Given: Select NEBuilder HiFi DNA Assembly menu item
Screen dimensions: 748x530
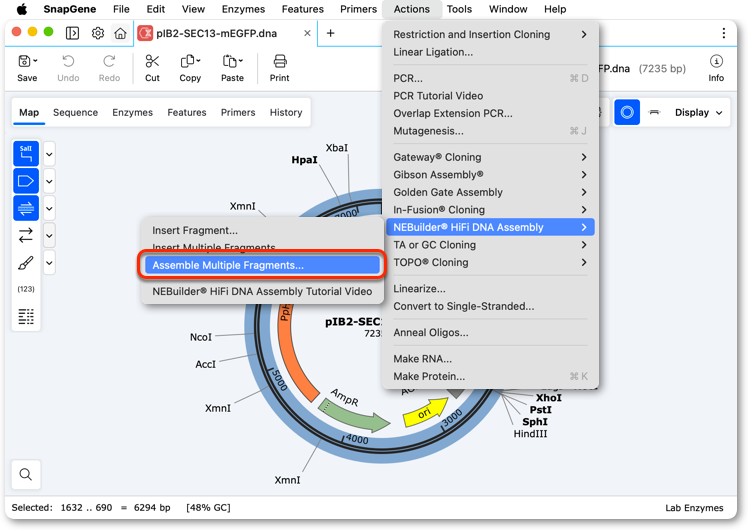Looking at the screenshot, I should [x=490, y=227].
